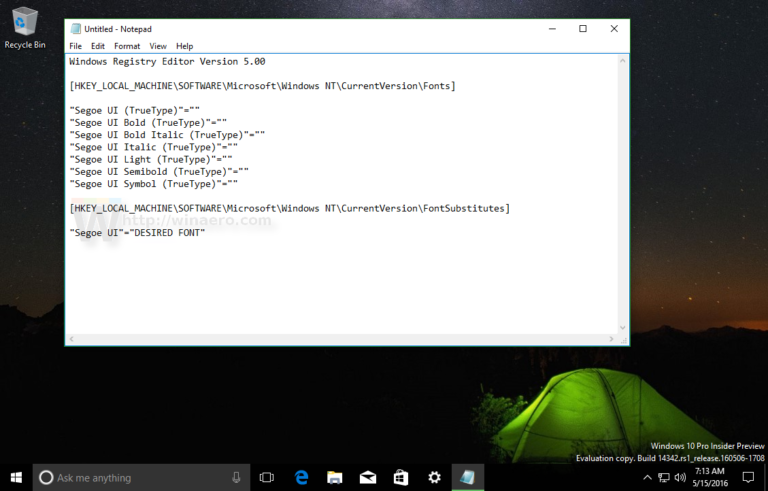Click the line "Segoe UI (TrueType)"=""

coord(134,110)
